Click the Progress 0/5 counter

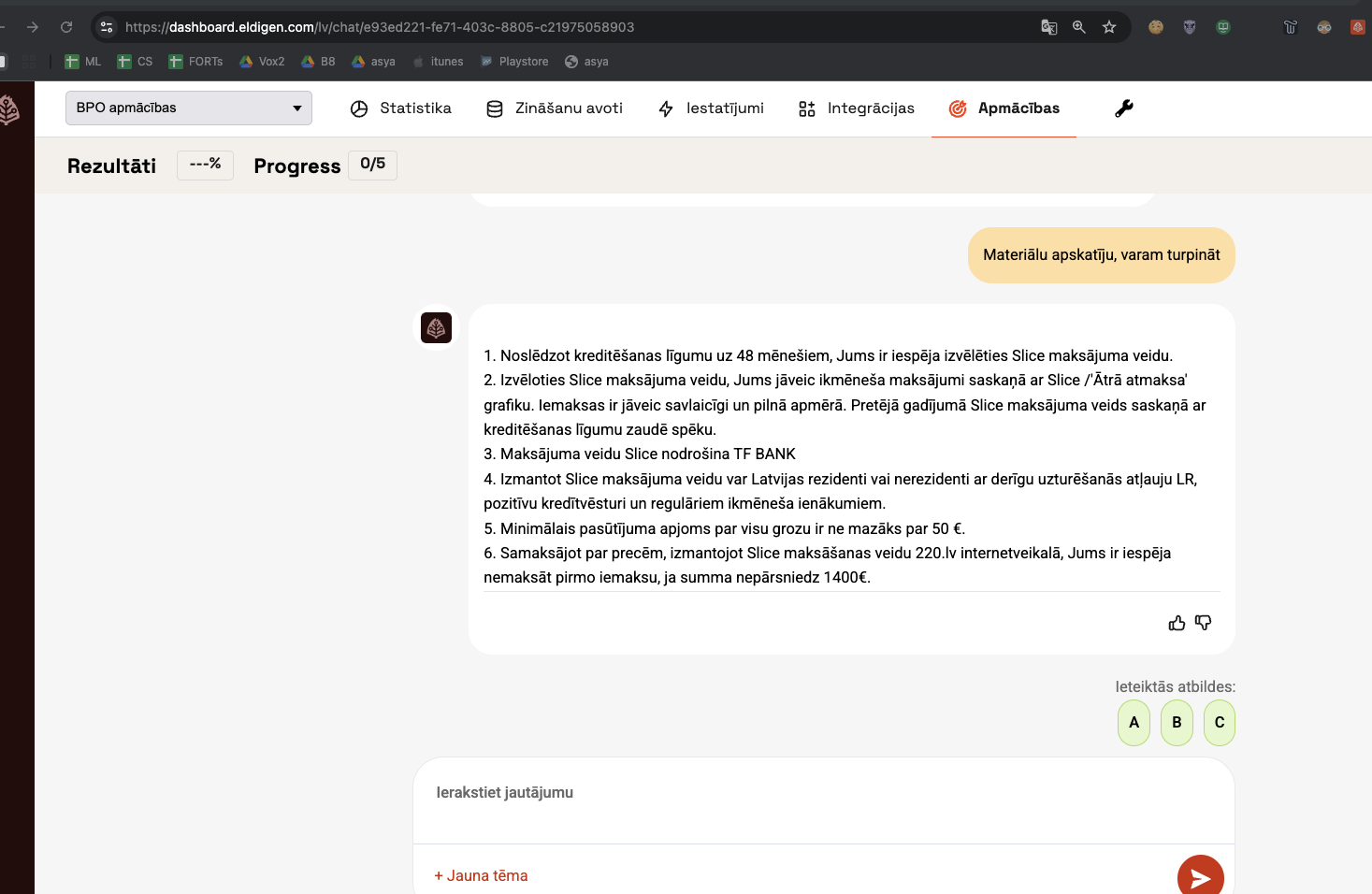pos(372,165)
